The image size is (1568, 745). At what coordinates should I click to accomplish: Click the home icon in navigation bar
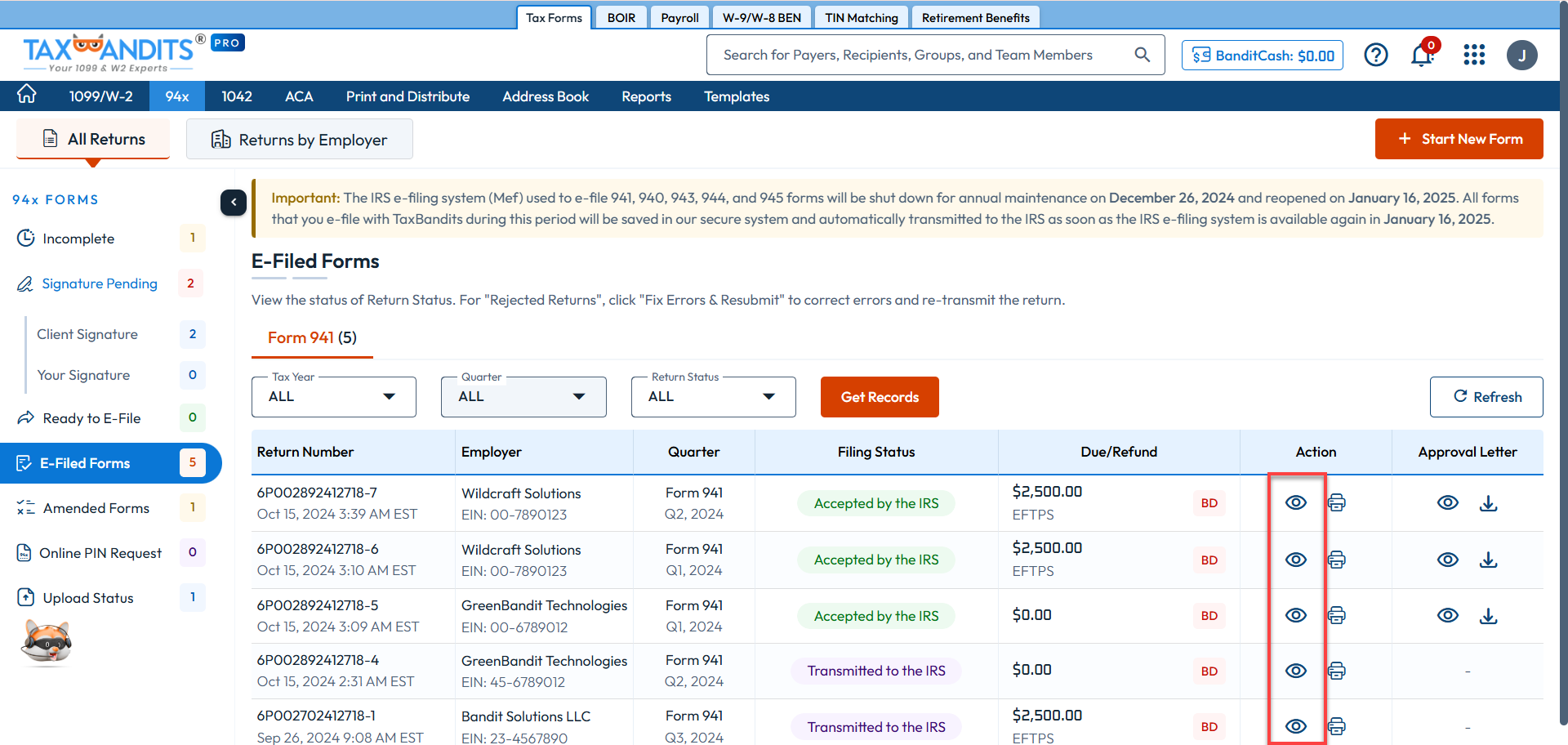pyautogui.click(x=27, y=95)
